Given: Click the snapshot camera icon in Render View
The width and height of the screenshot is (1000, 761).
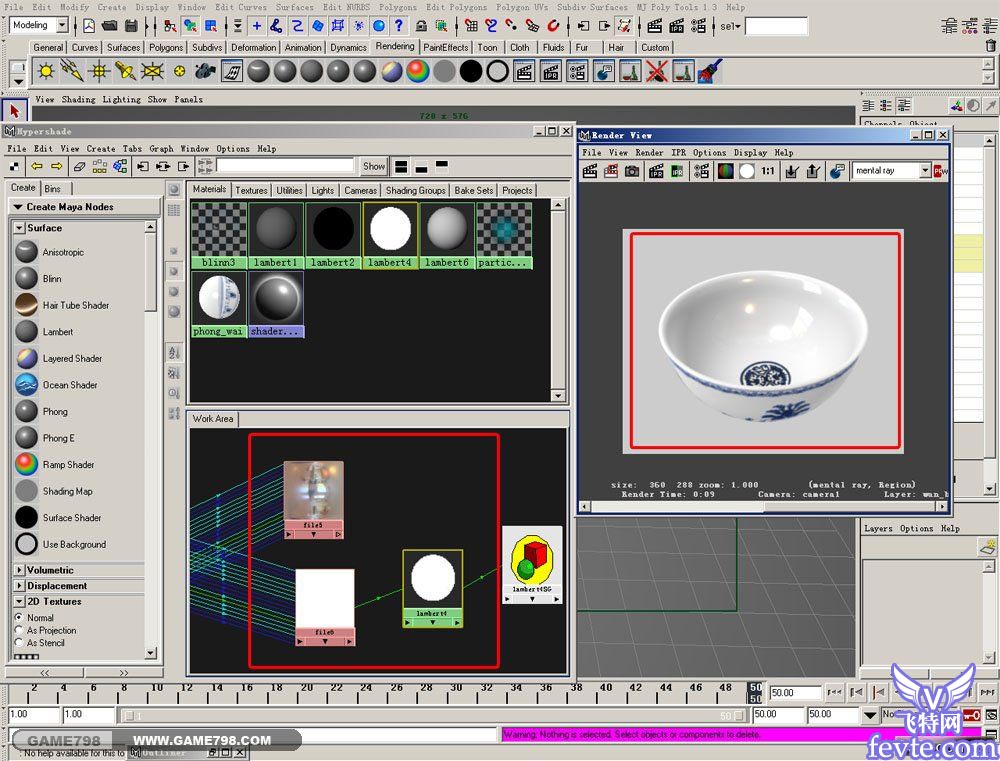Looking at the screenshot, I should (632, 171).
